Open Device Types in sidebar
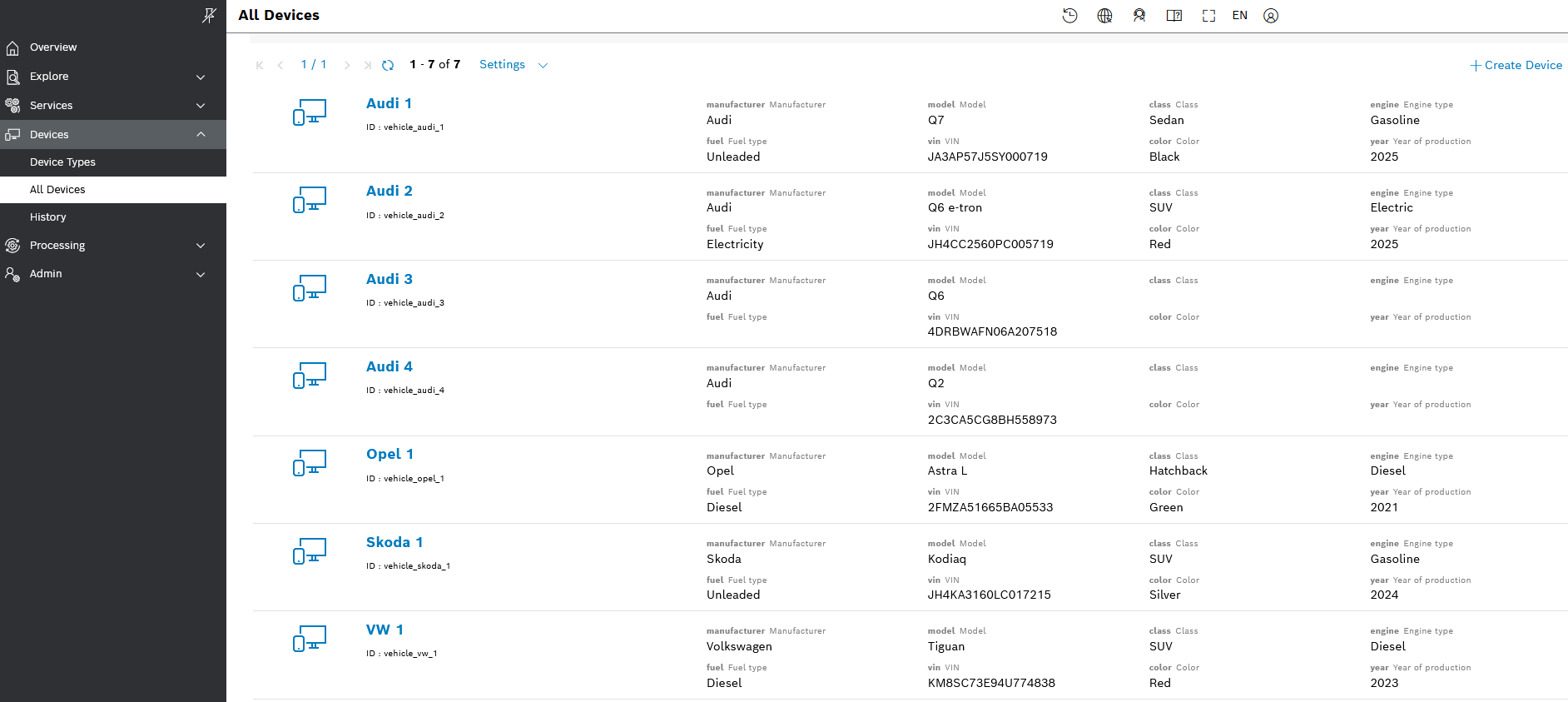The width and height of the screenshot is (1568, 702). point(62,162)
